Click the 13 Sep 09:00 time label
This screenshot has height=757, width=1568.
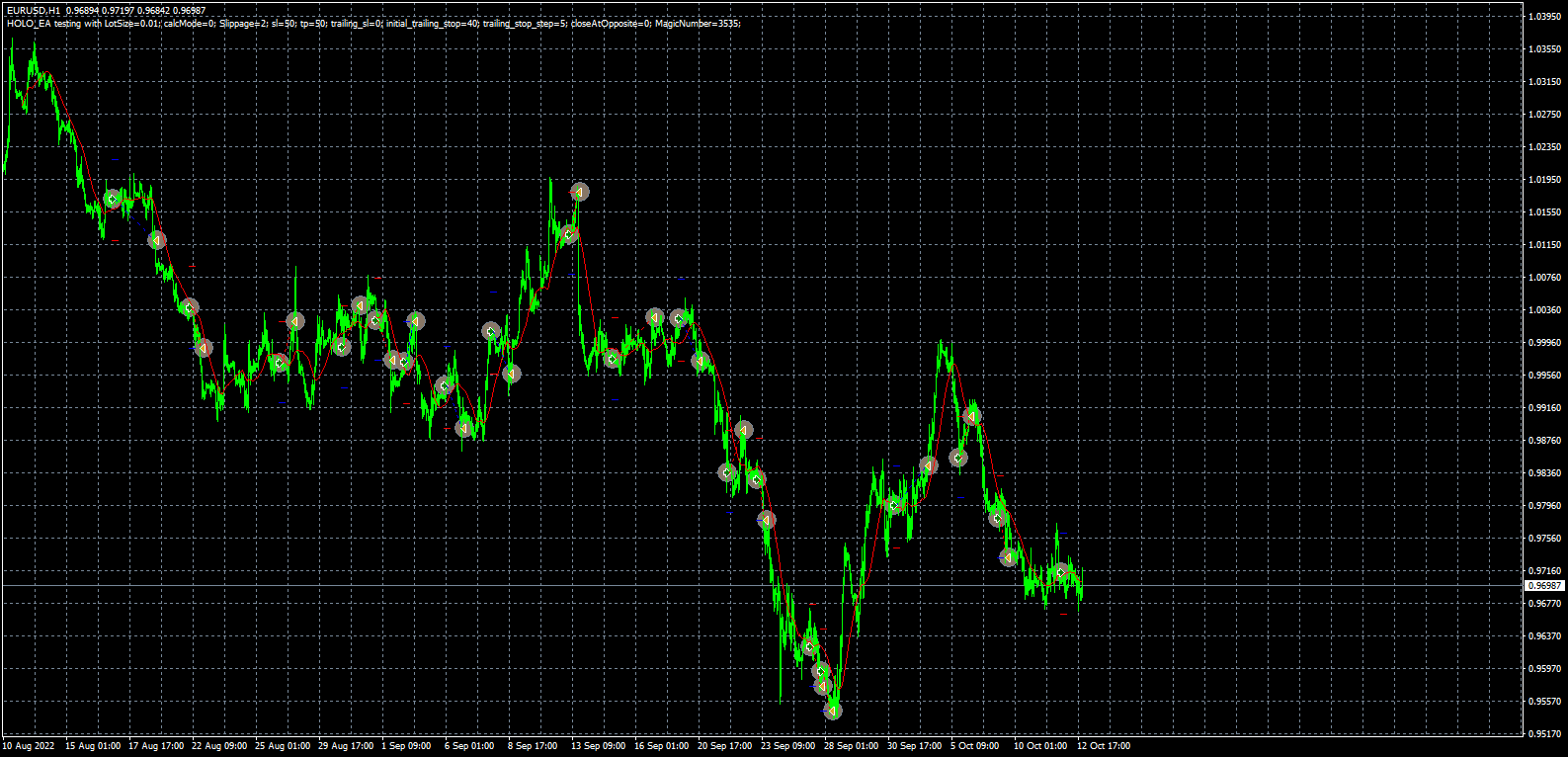click(x=599, y=746)
